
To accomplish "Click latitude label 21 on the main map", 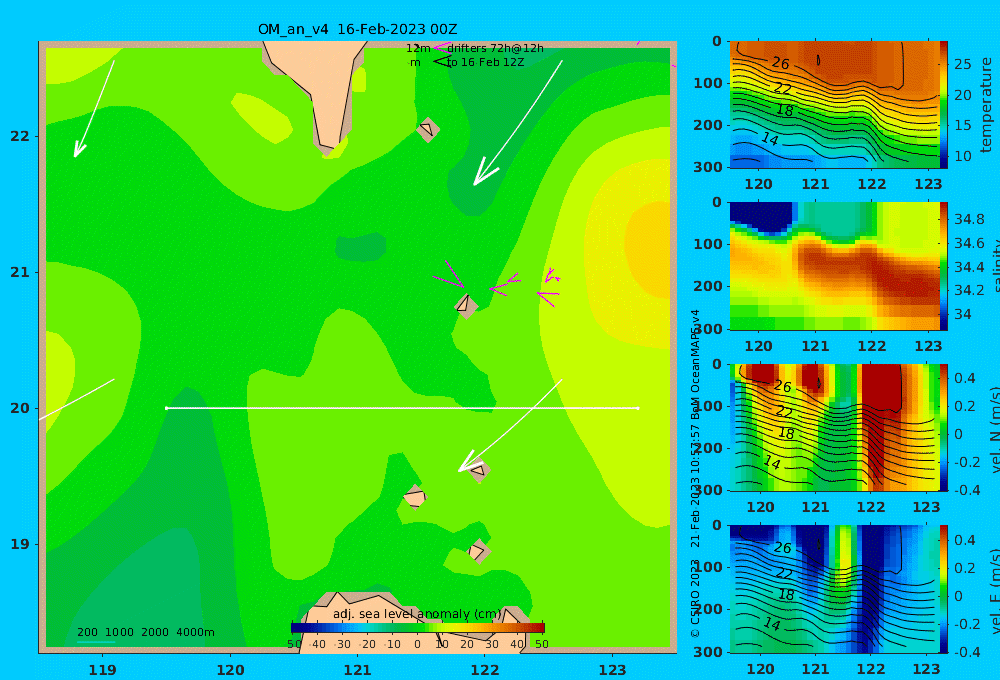I will point(20,272).
